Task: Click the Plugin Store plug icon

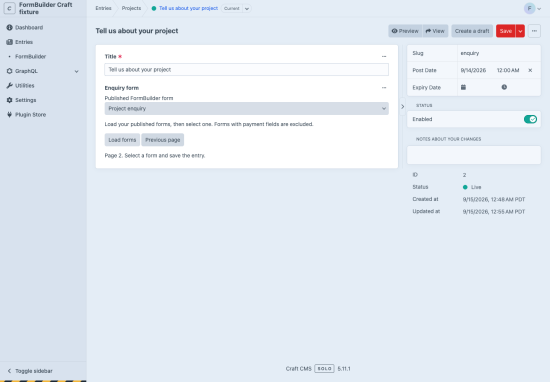Action: [9, 115]
